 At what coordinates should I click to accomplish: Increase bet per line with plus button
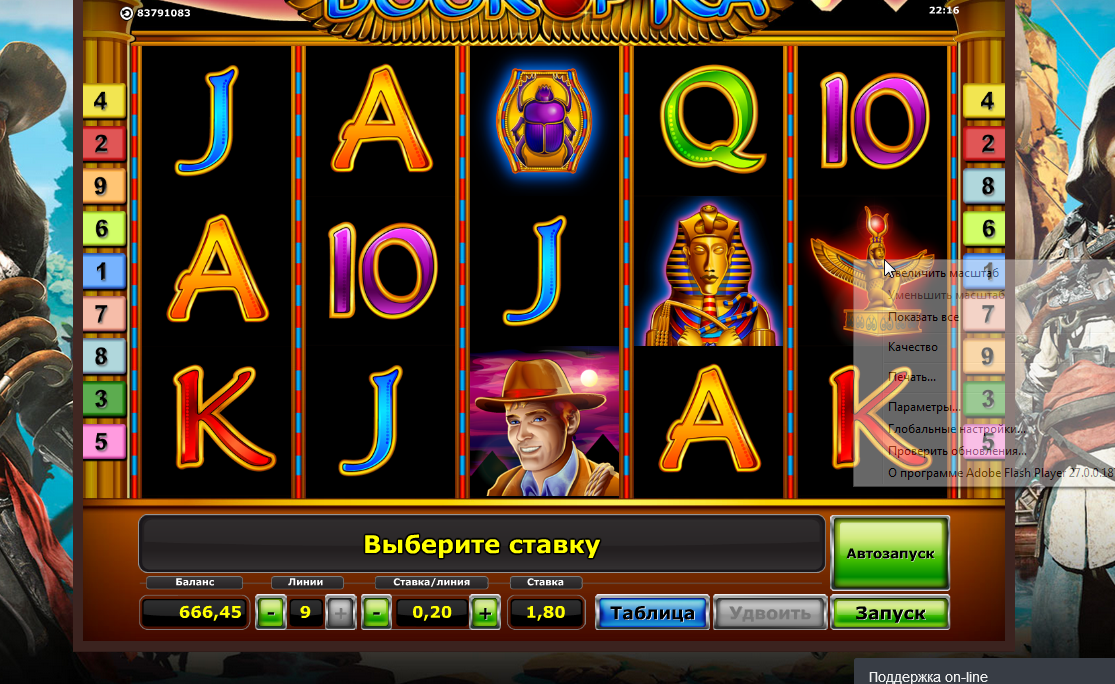point(485,613)
